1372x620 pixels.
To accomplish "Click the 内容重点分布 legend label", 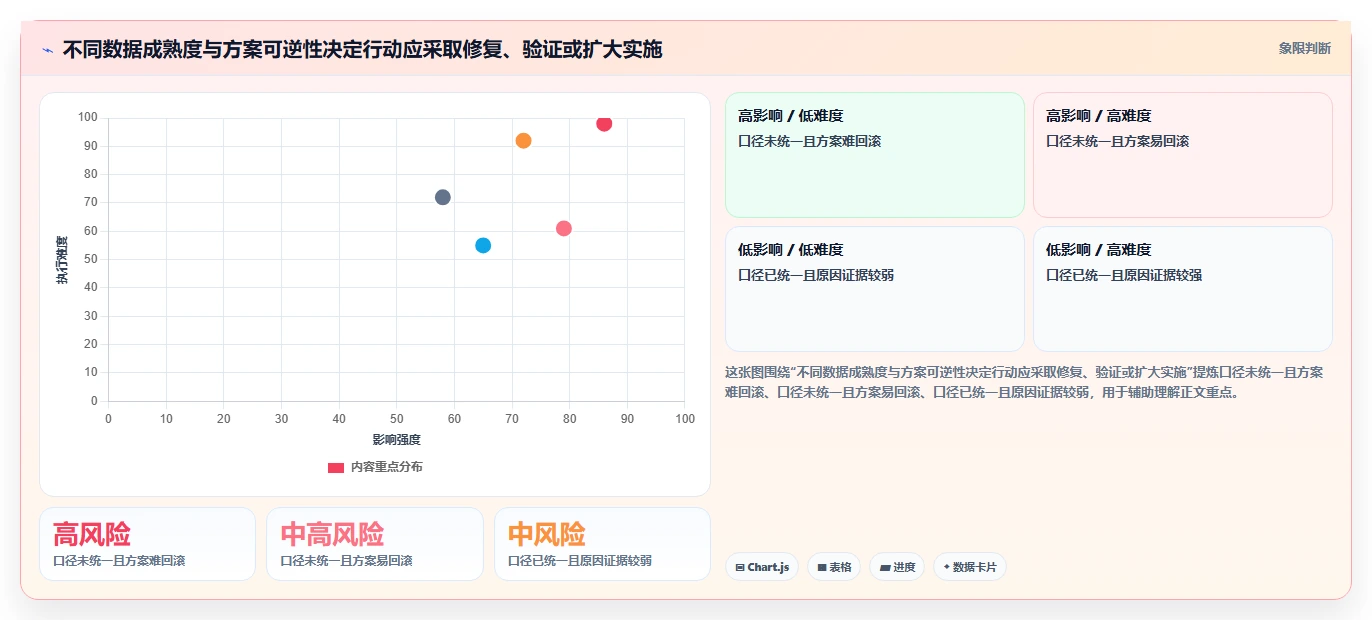I will coord(386,467).
